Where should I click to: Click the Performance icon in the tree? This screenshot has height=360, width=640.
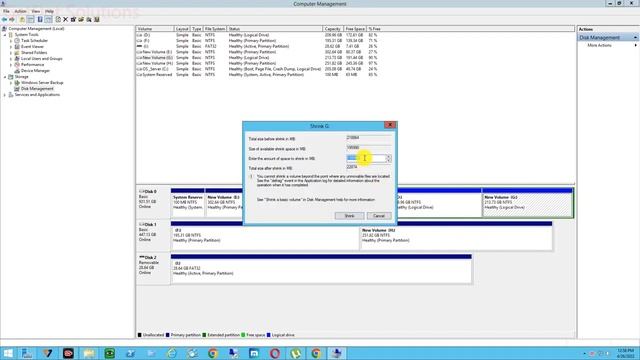coord(17,64)
